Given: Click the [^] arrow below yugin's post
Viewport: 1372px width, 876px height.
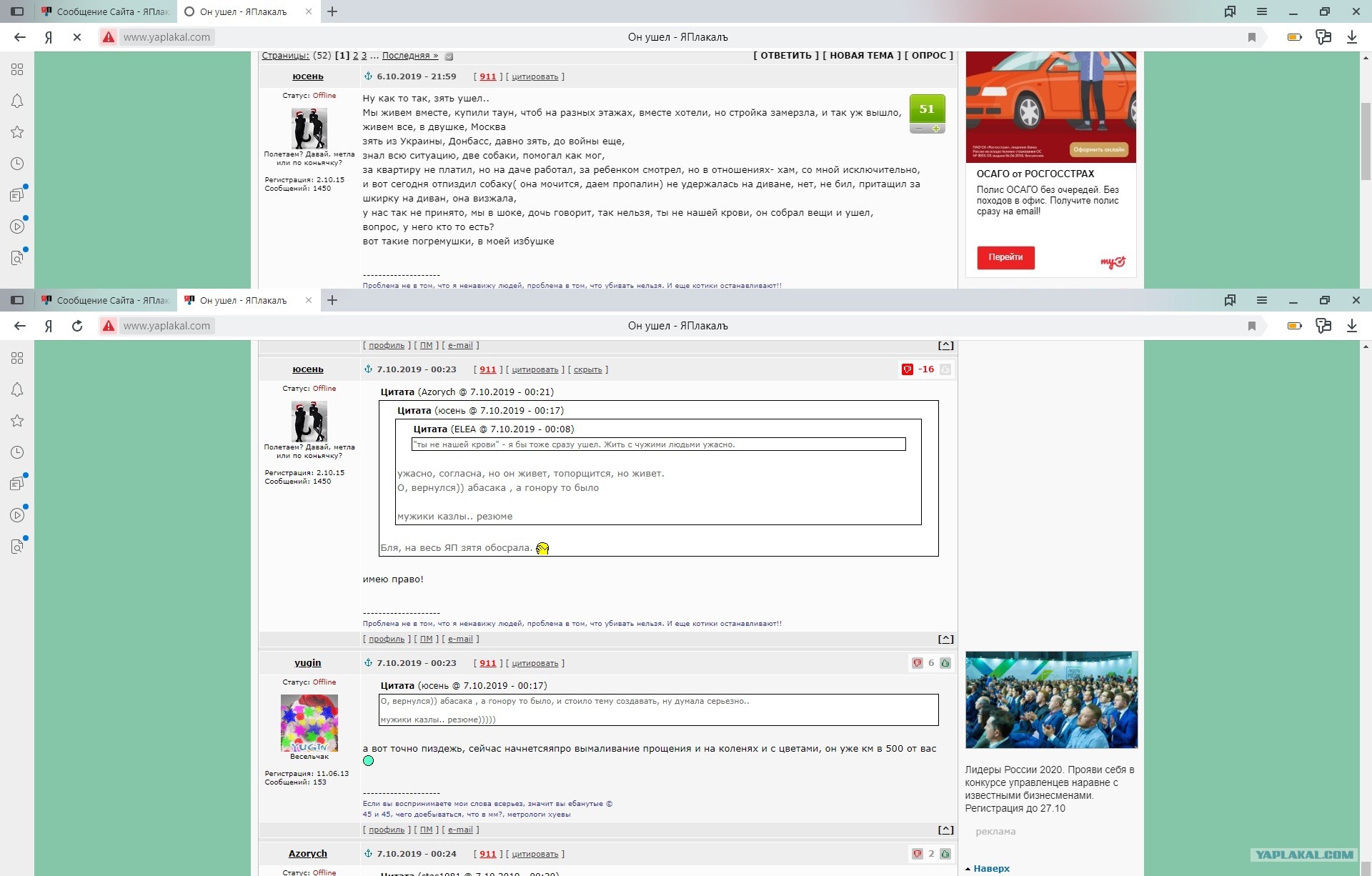Looking at the screenshot, I should [x=945, y=830].
